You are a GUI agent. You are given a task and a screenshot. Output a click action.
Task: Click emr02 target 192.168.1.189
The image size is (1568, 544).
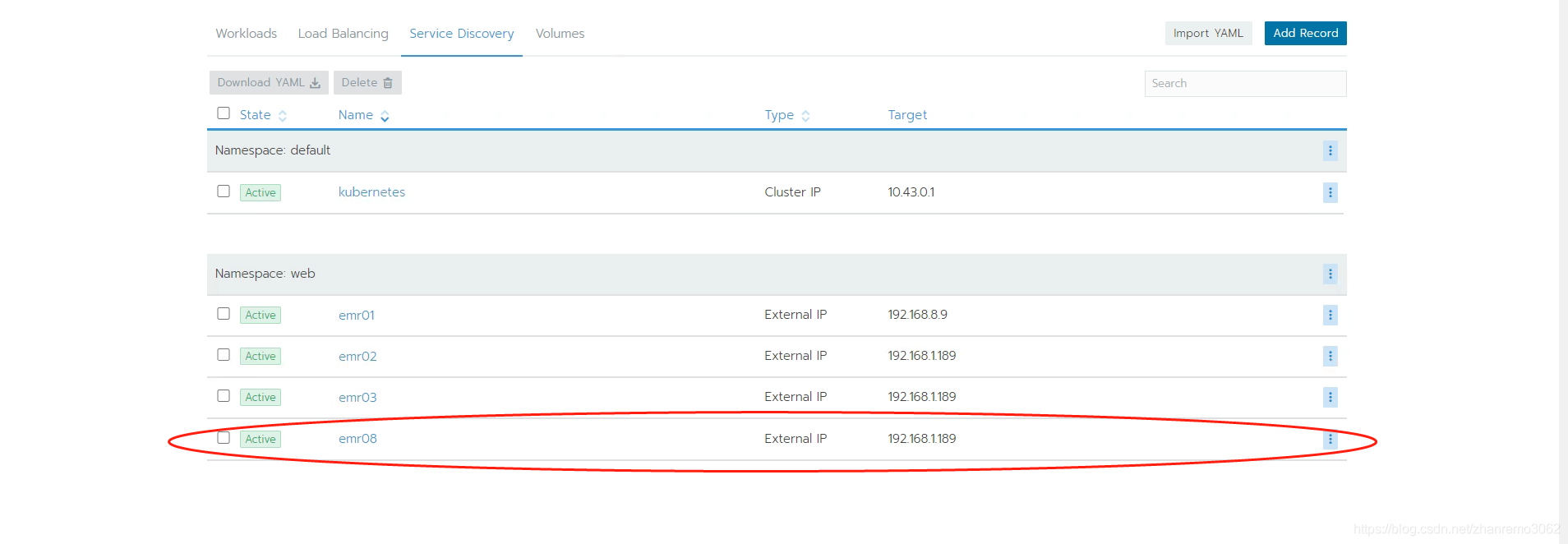922,356
